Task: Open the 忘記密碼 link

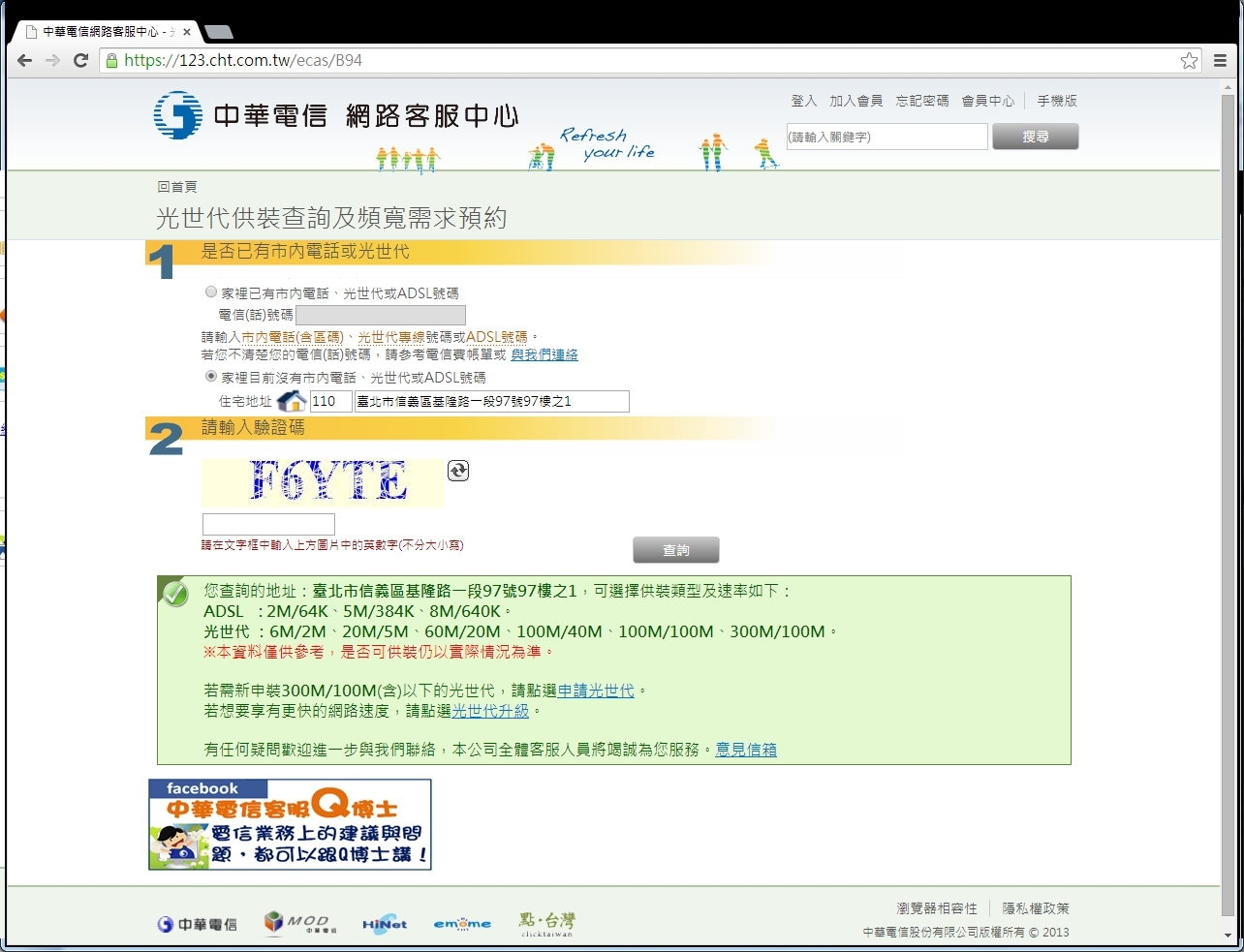Action: (x=922, y=101)
